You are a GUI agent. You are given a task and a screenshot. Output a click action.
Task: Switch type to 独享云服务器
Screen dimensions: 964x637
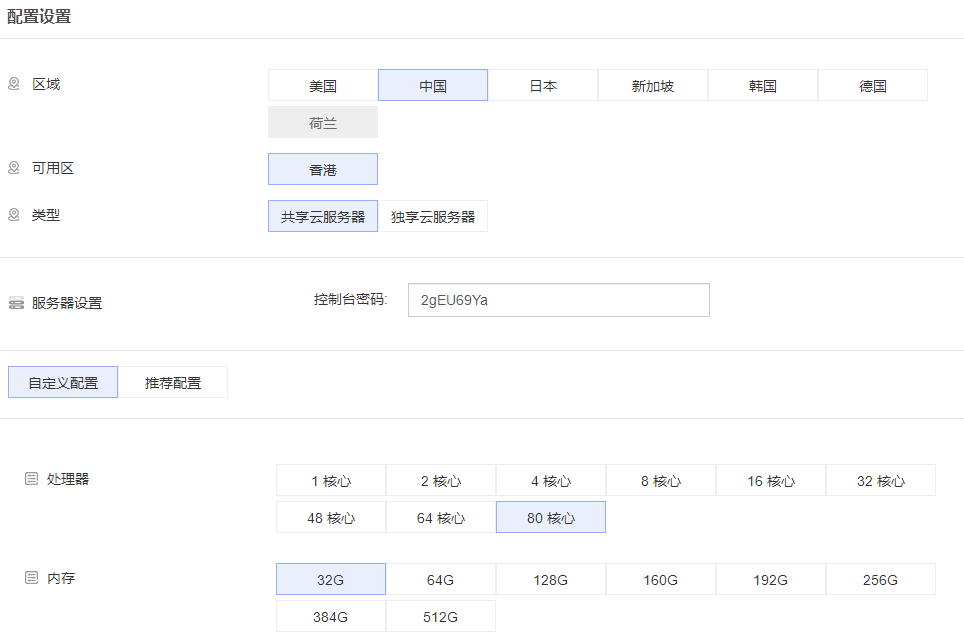tap(433, 217)
